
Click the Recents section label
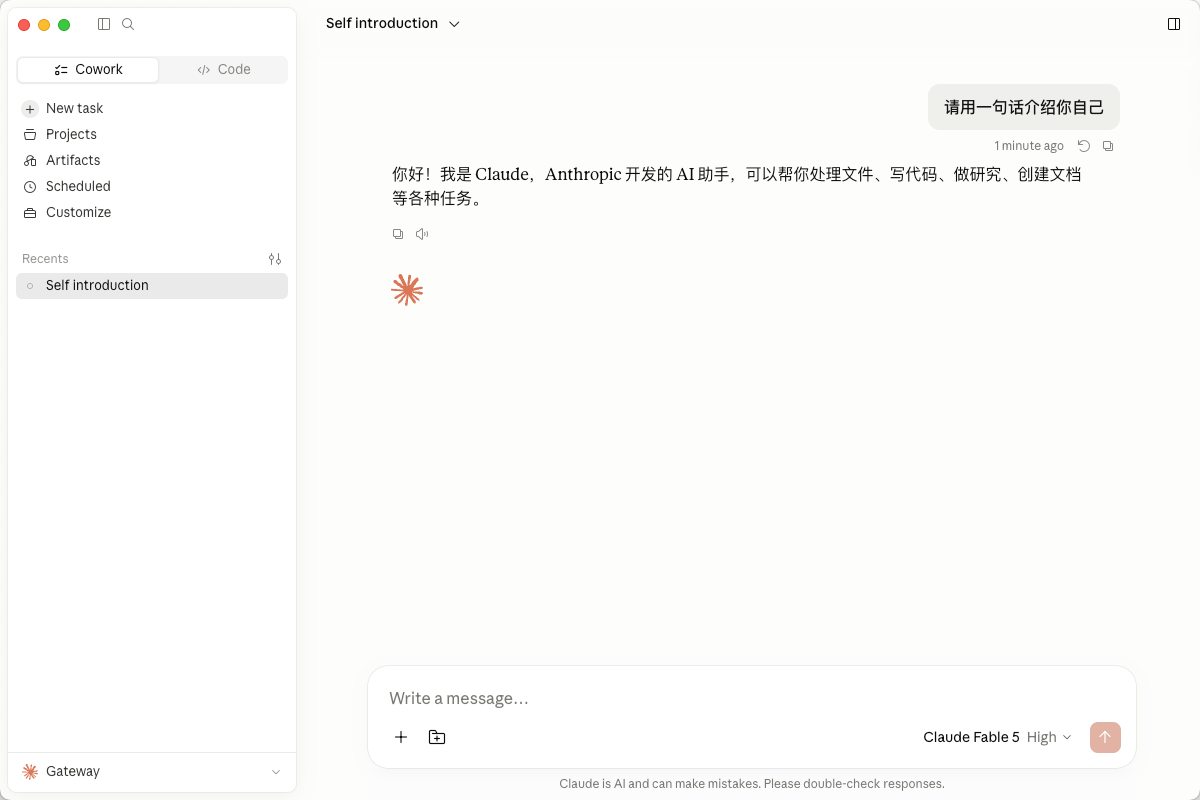pos(45,259)
